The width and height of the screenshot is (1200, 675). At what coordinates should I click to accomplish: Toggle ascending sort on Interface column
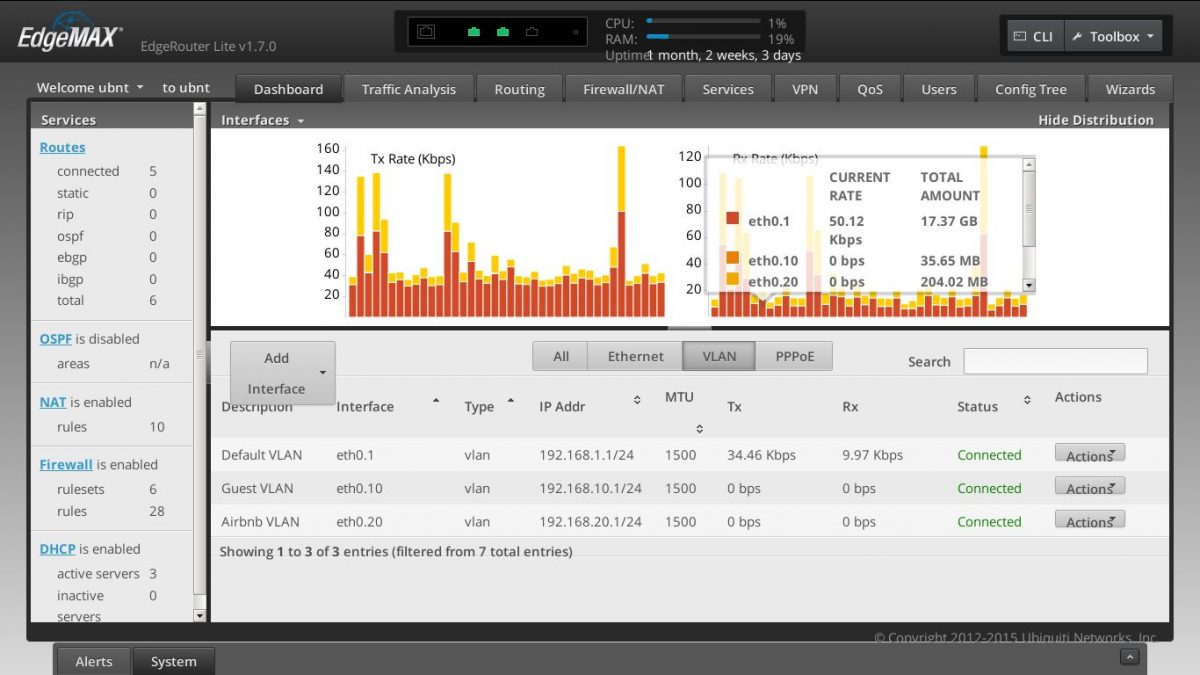click(x=435, y=399)
